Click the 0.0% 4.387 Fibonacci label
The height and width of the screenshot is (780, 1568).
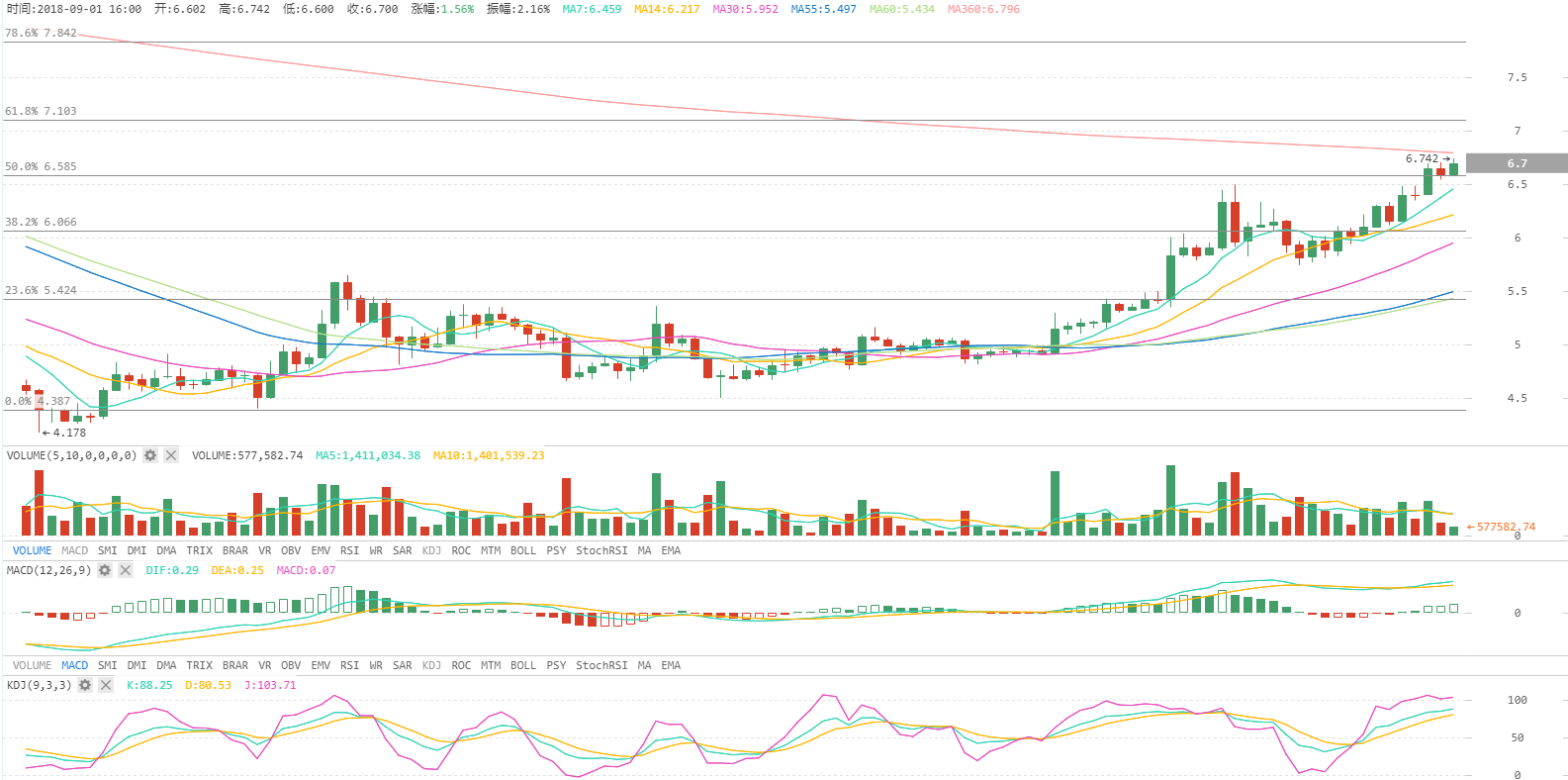click(38, 401)
